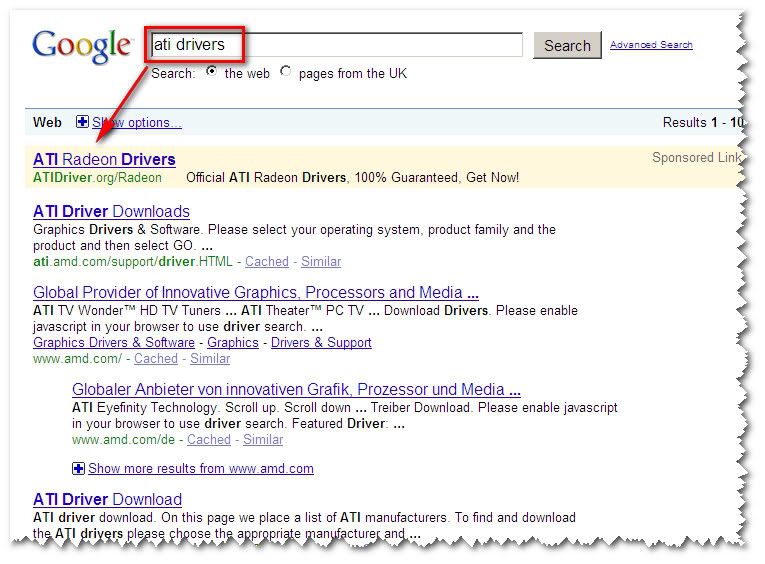Open the Drivers & Support sublink
Screen dimensions: 765x564
click(x=321, y=342)
